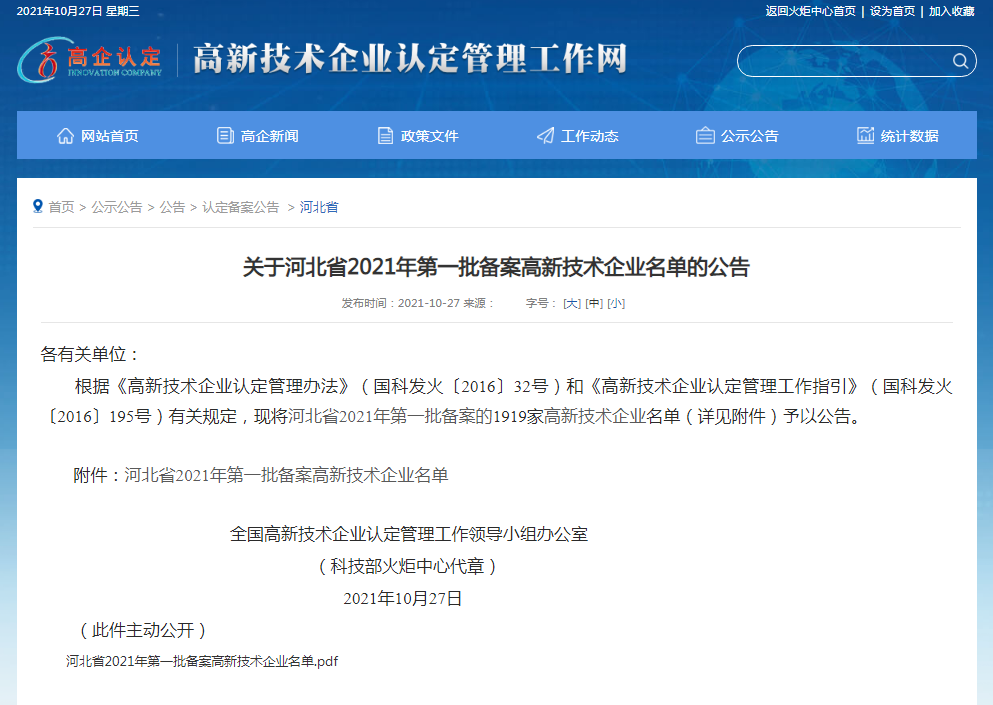
Task: Open the 公示公告 menu item
Action: 737,136
